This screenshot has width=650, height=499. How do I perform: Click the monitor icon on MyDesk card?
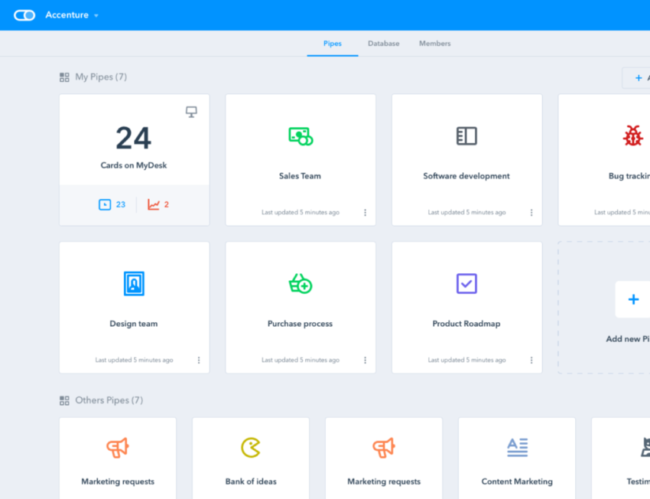[x=192, y=112]
